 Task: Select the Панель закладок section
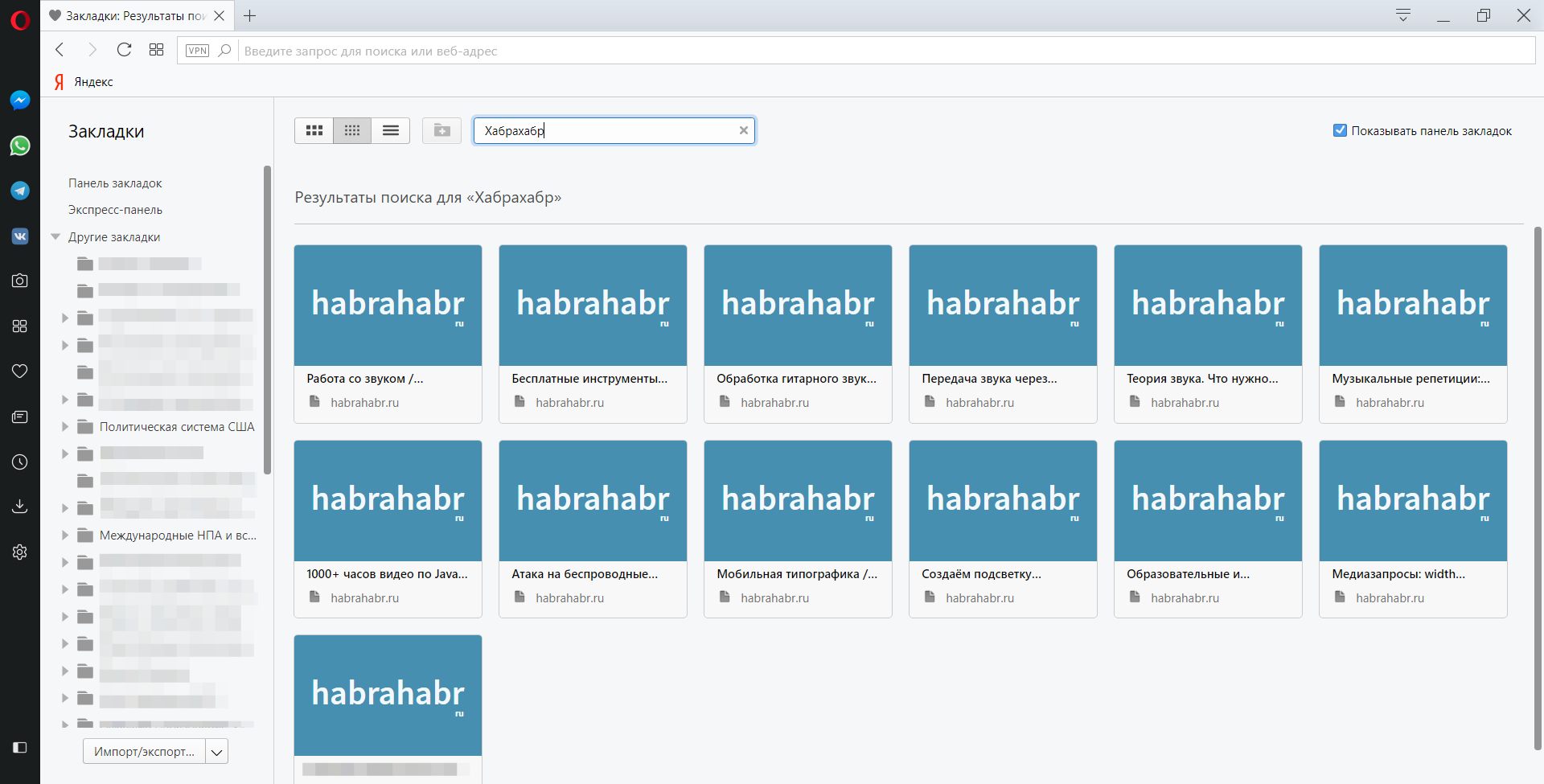pyautogui.click(x=115, y=183)
